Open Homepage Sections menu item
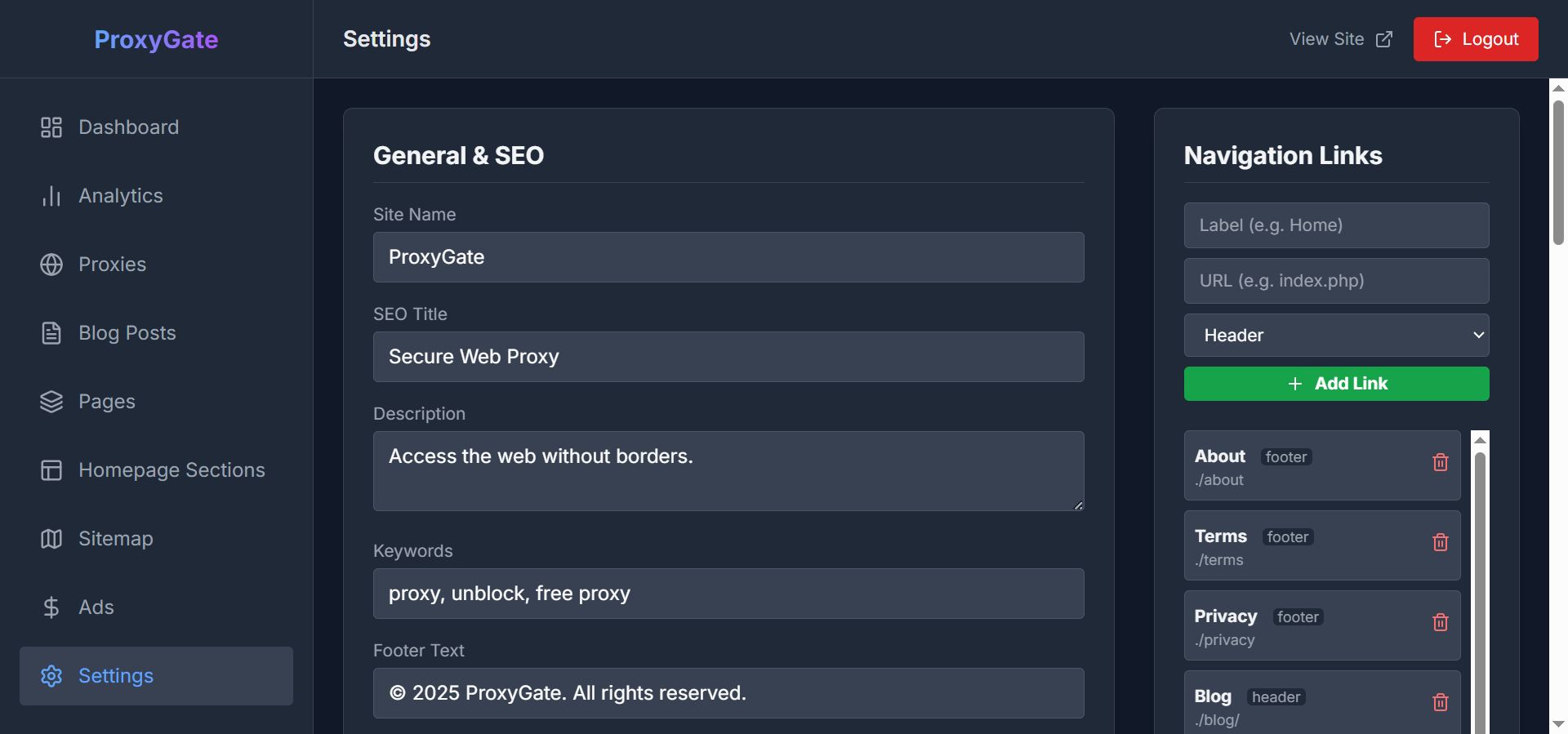This screenshot has width=1568, height=734. coord(171,470)
